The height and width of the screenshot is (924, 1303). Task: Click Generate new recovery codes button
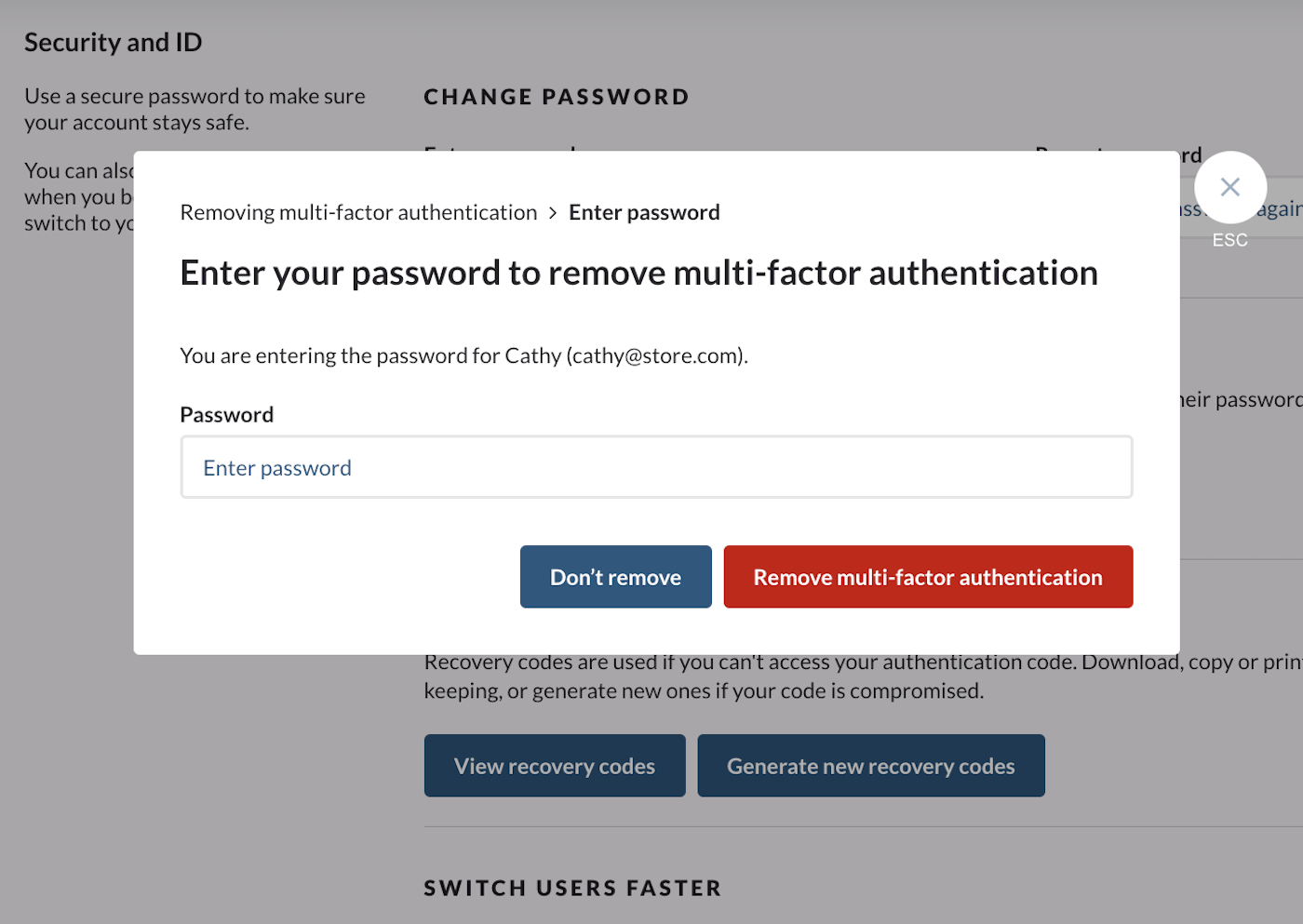click(871, 766)
